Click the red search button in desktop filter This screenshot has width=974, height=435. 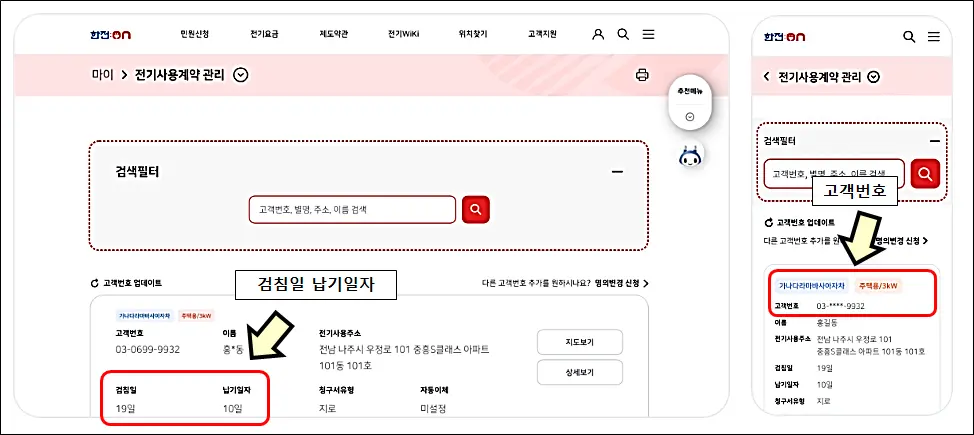tap(476, 210)
